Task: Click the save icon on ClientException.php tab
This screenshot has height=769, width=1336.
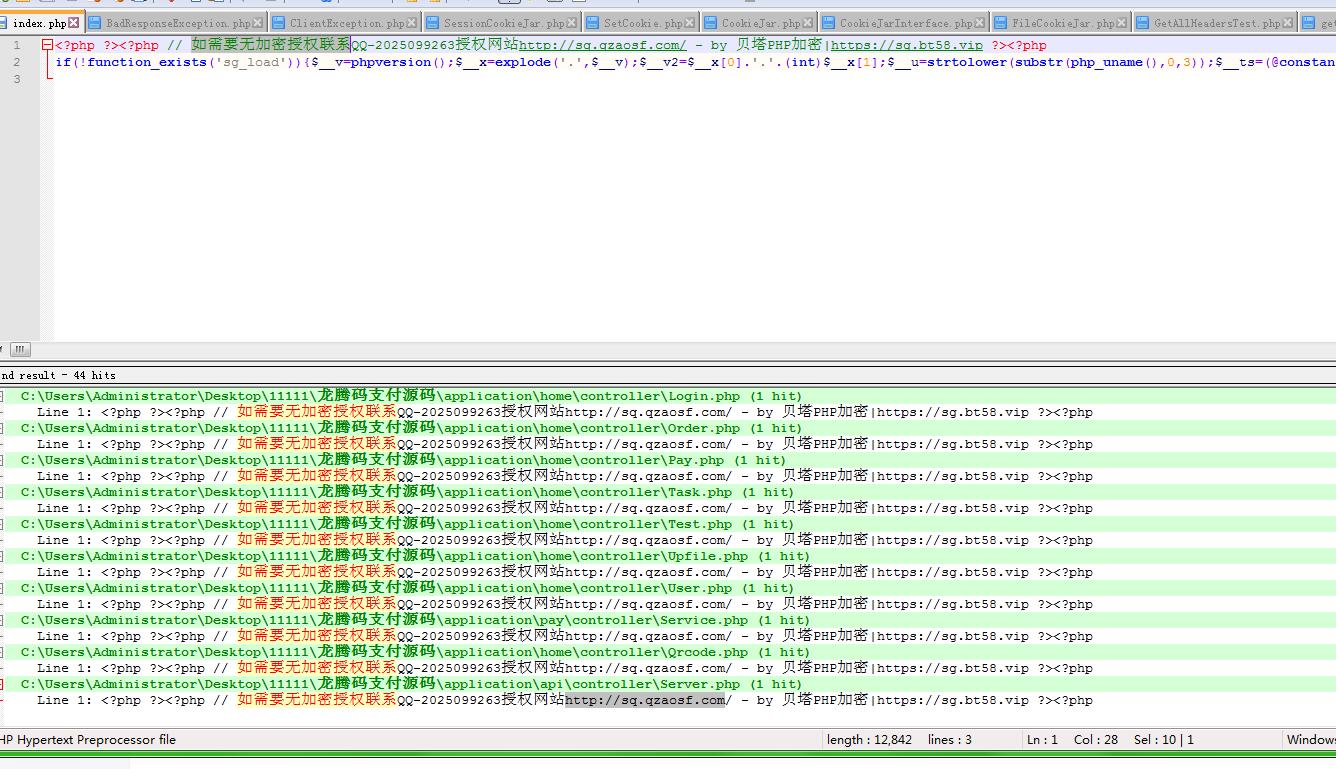Action: pos(278,23)
